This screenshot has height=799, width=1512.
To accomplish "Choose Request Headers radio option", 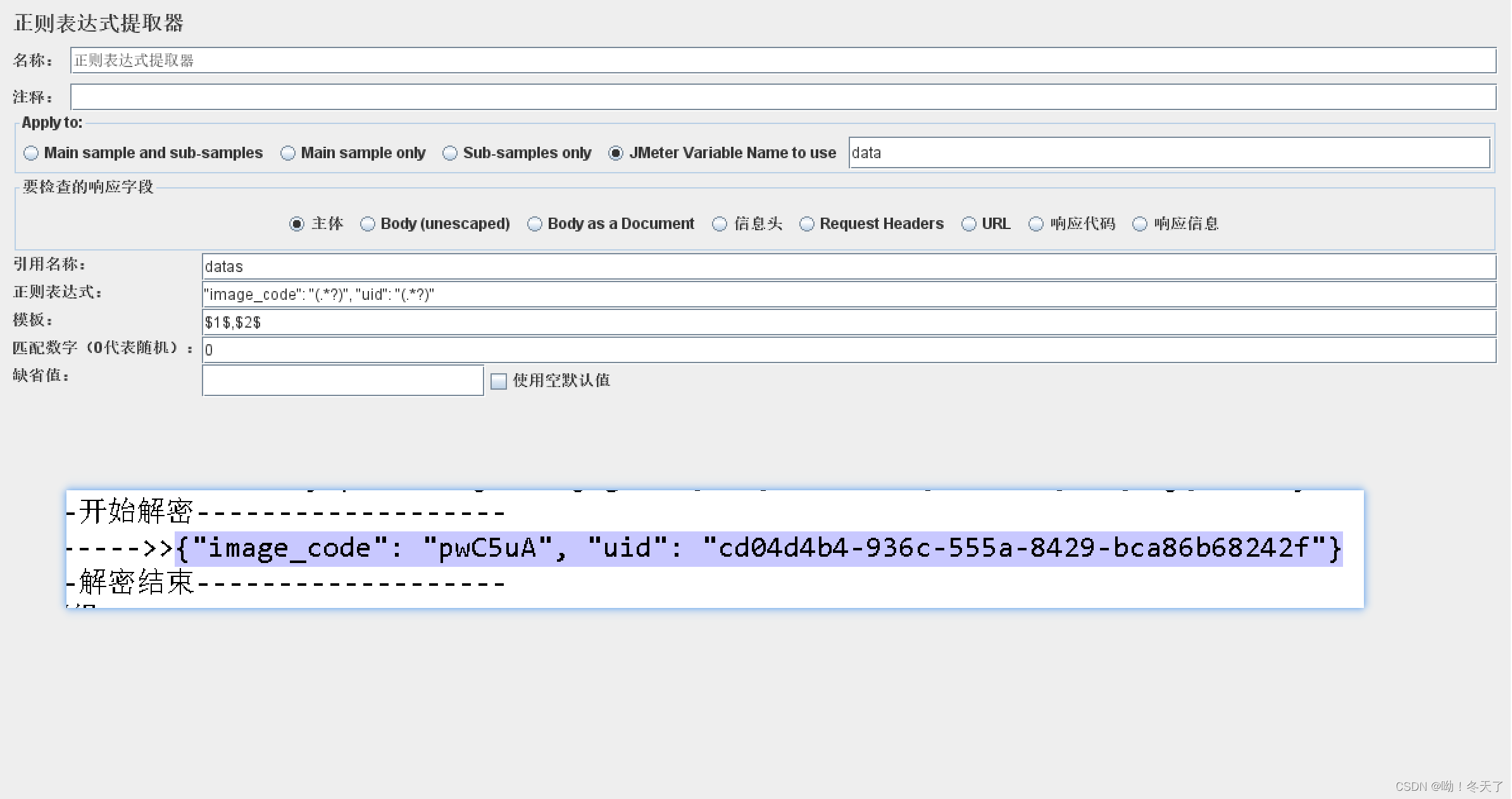I will pos(807,224).
